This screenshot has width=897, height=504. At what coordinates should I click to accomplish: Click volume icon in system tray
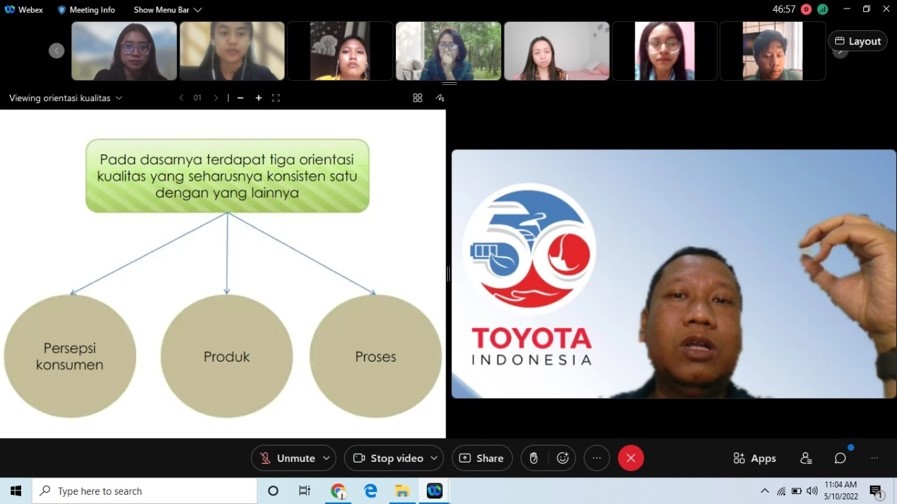812,491
